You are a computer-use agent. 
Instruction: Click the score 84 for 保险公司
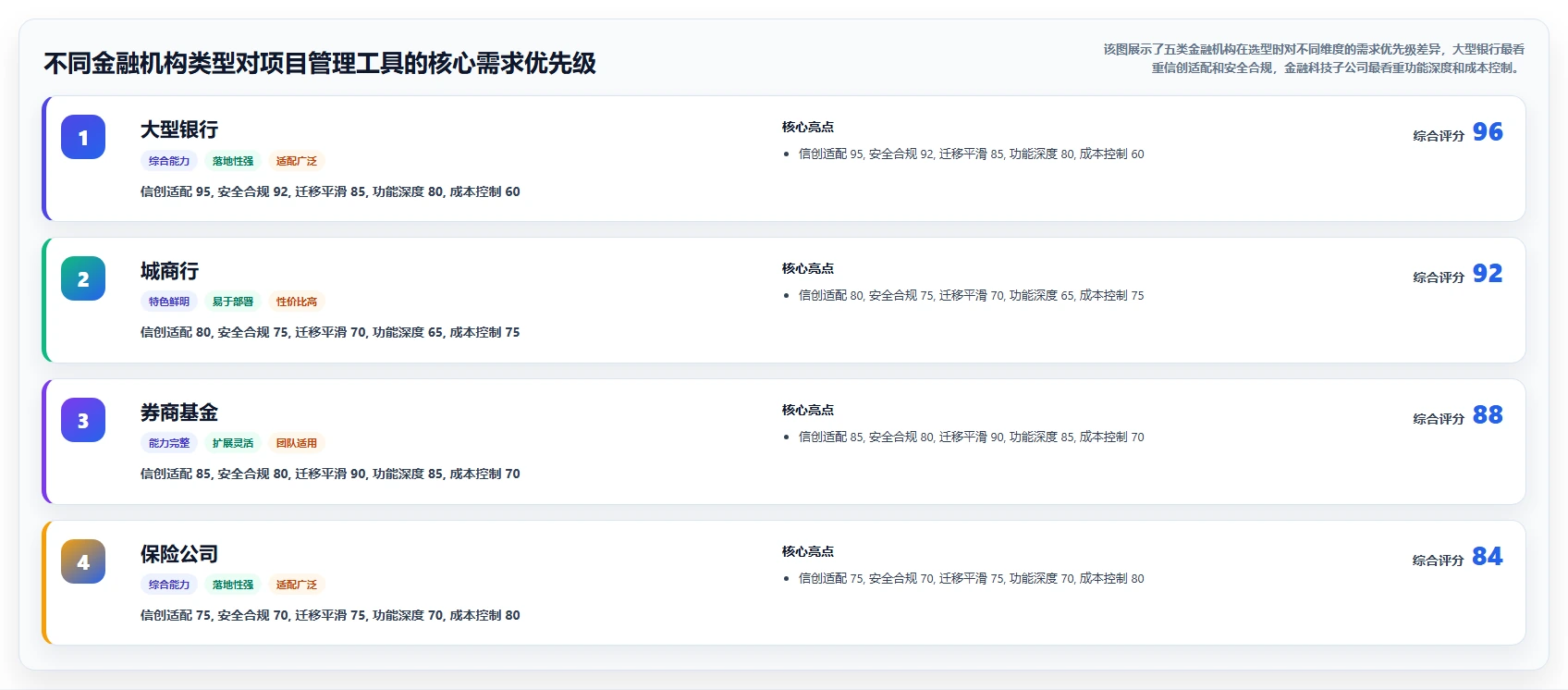(1488, 557)
